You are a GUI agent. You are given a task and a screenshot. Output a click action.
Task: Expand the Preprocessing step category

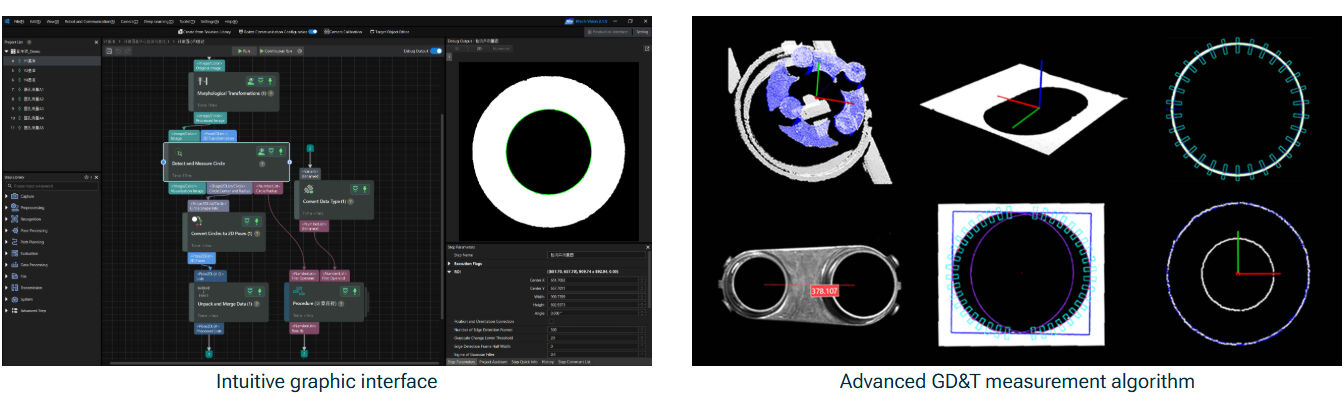pos(6,207)
